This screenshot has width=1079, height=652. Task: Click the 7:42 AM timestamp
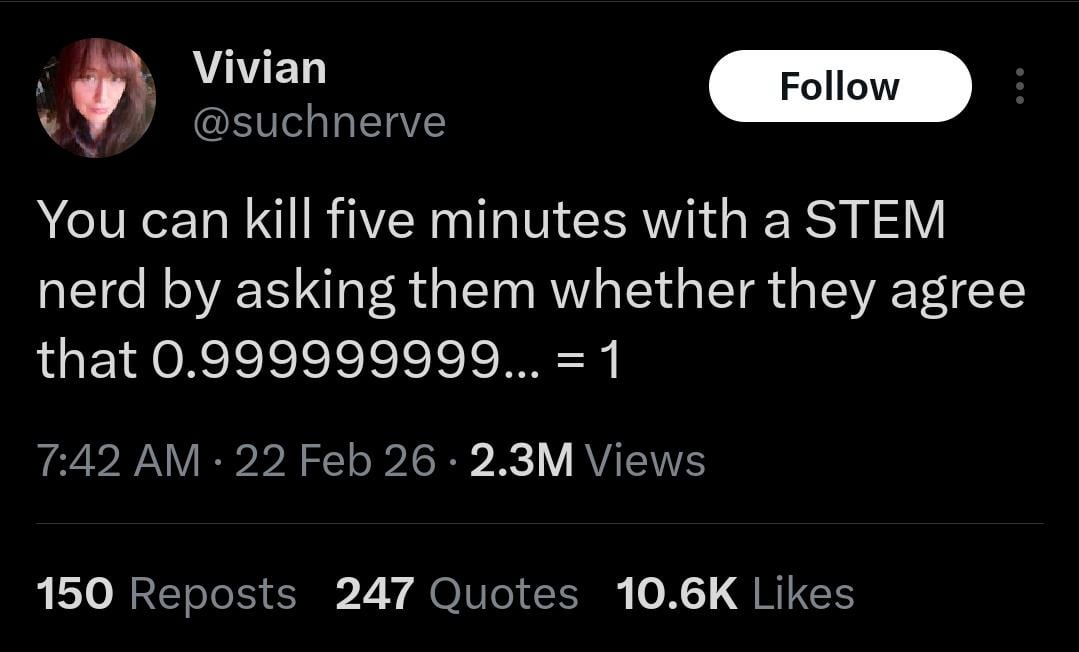pos(118,461)
